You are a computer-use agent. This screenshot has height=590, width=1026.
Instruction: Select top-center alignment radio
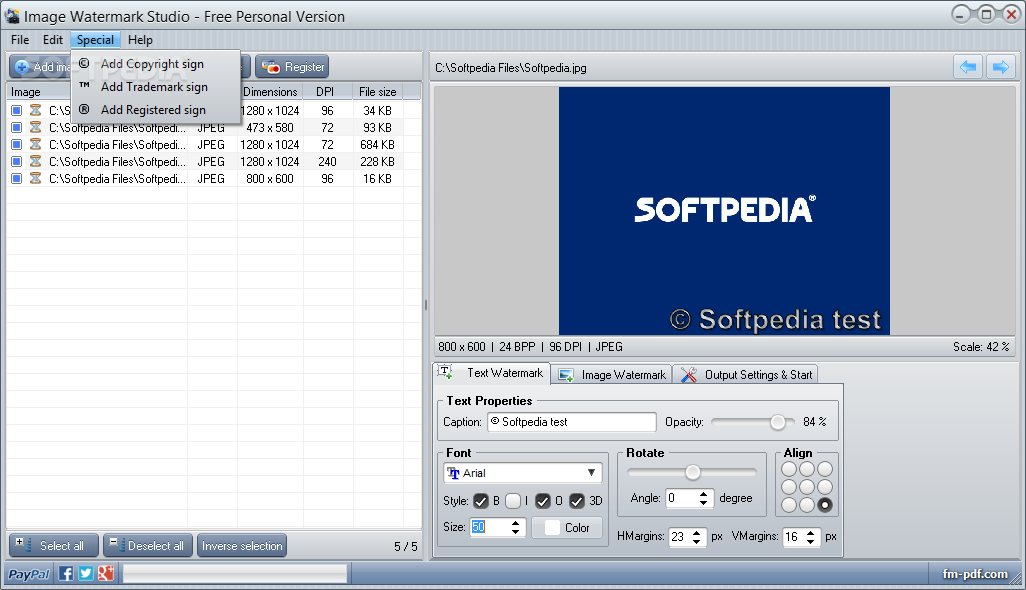pyautogui.click(x=807, y=469)
